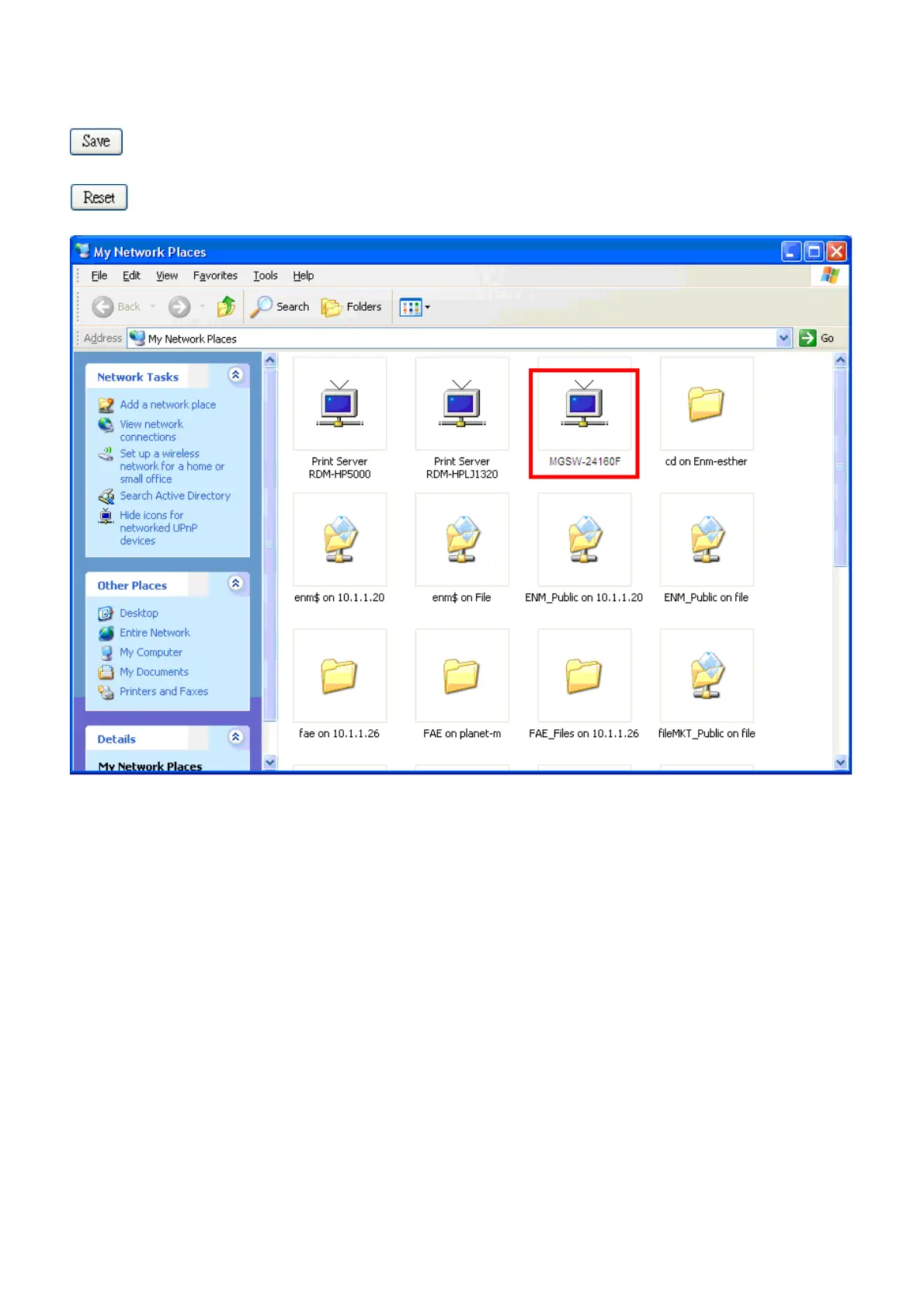This screenshot has height=1308, width=924.
Task: Click the Search Active Directory icon
Action: (106, 496)
